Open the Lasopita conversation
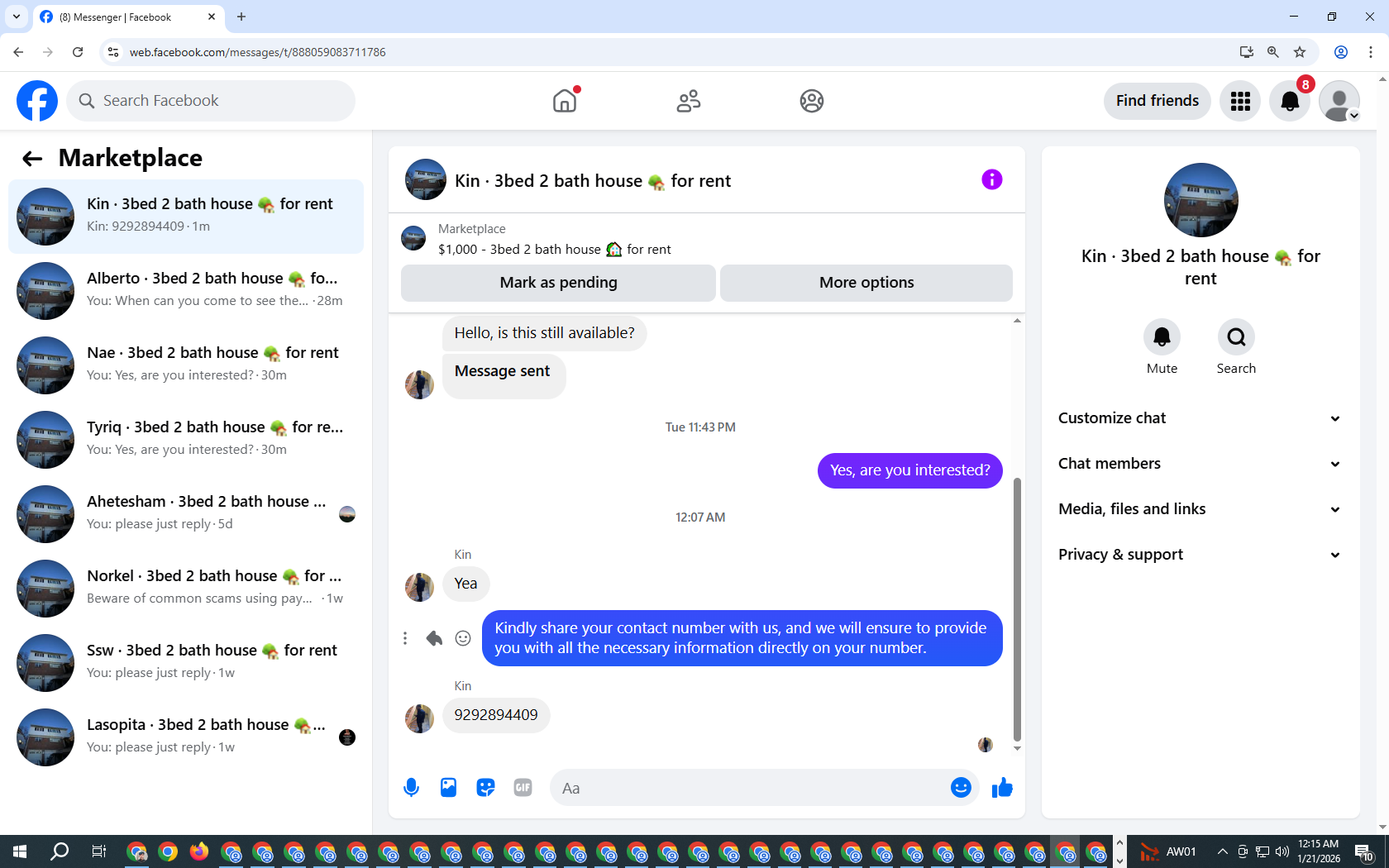 coord(186,737)
